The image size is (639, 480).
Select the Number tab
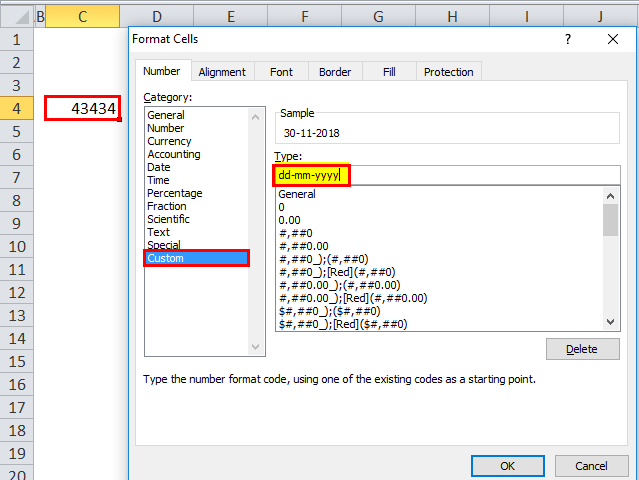[162, 71]
